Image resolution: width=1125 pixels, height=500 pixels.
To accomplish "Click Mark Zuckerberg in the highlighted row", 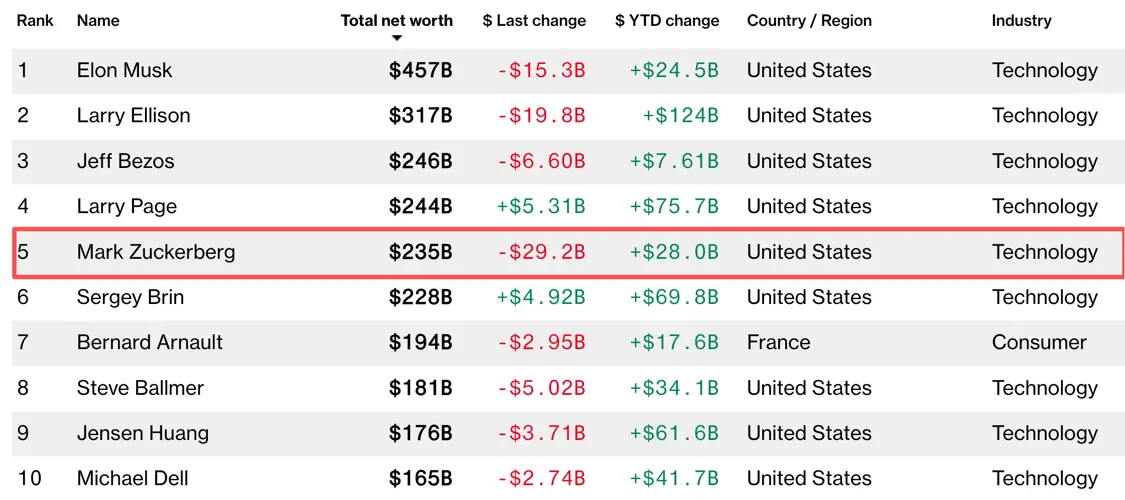I will [156, 252].
